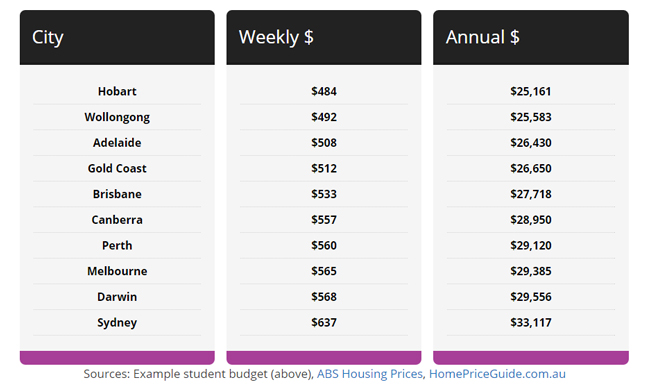This screenshot has height=388, width=650.
Task: Click the Canberra city name
Action: [117, 220]
